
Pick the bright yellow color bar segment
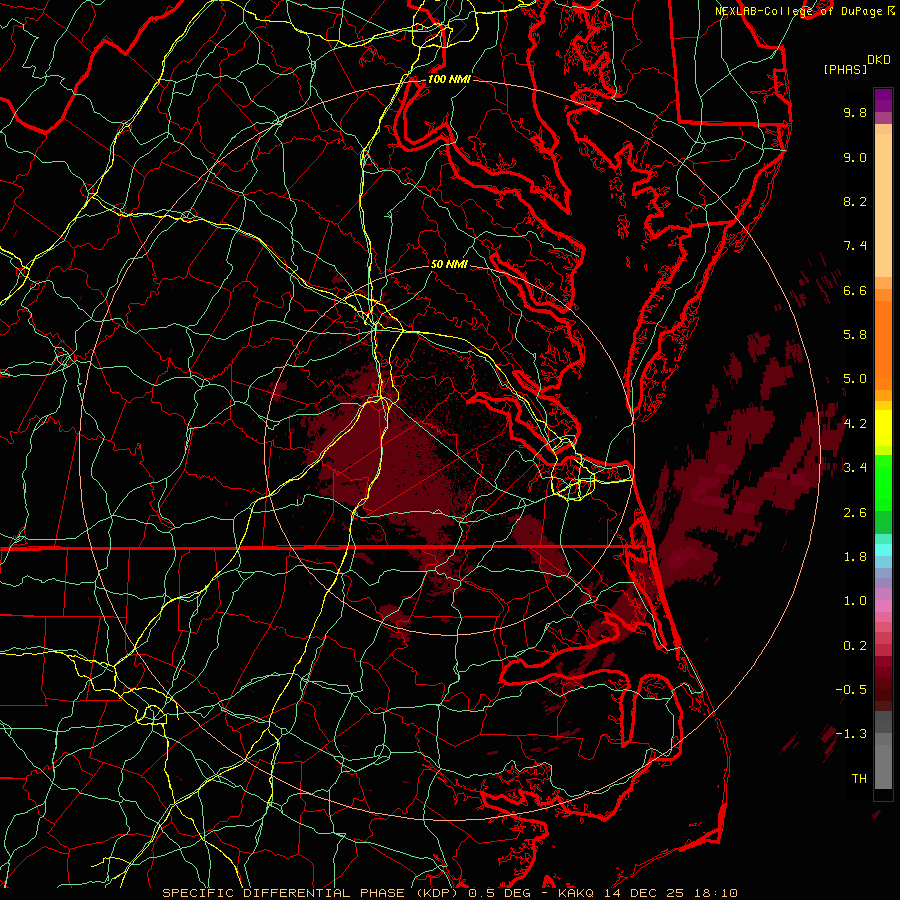pyautogui.click(x=883, y=428)
